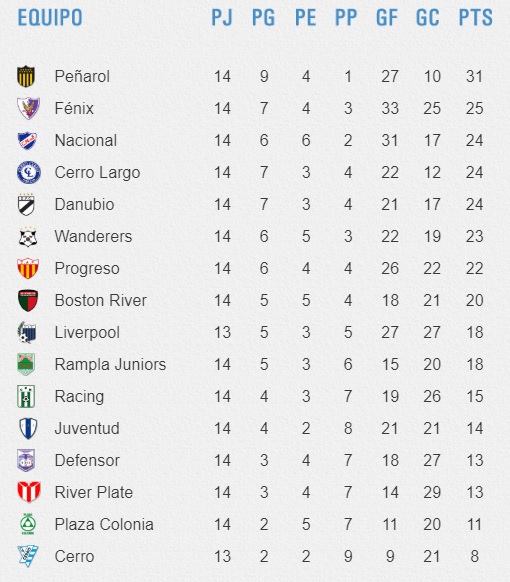Open the Rampla Juniors team link
Screen dimensions: 510x582
(110, 364)
